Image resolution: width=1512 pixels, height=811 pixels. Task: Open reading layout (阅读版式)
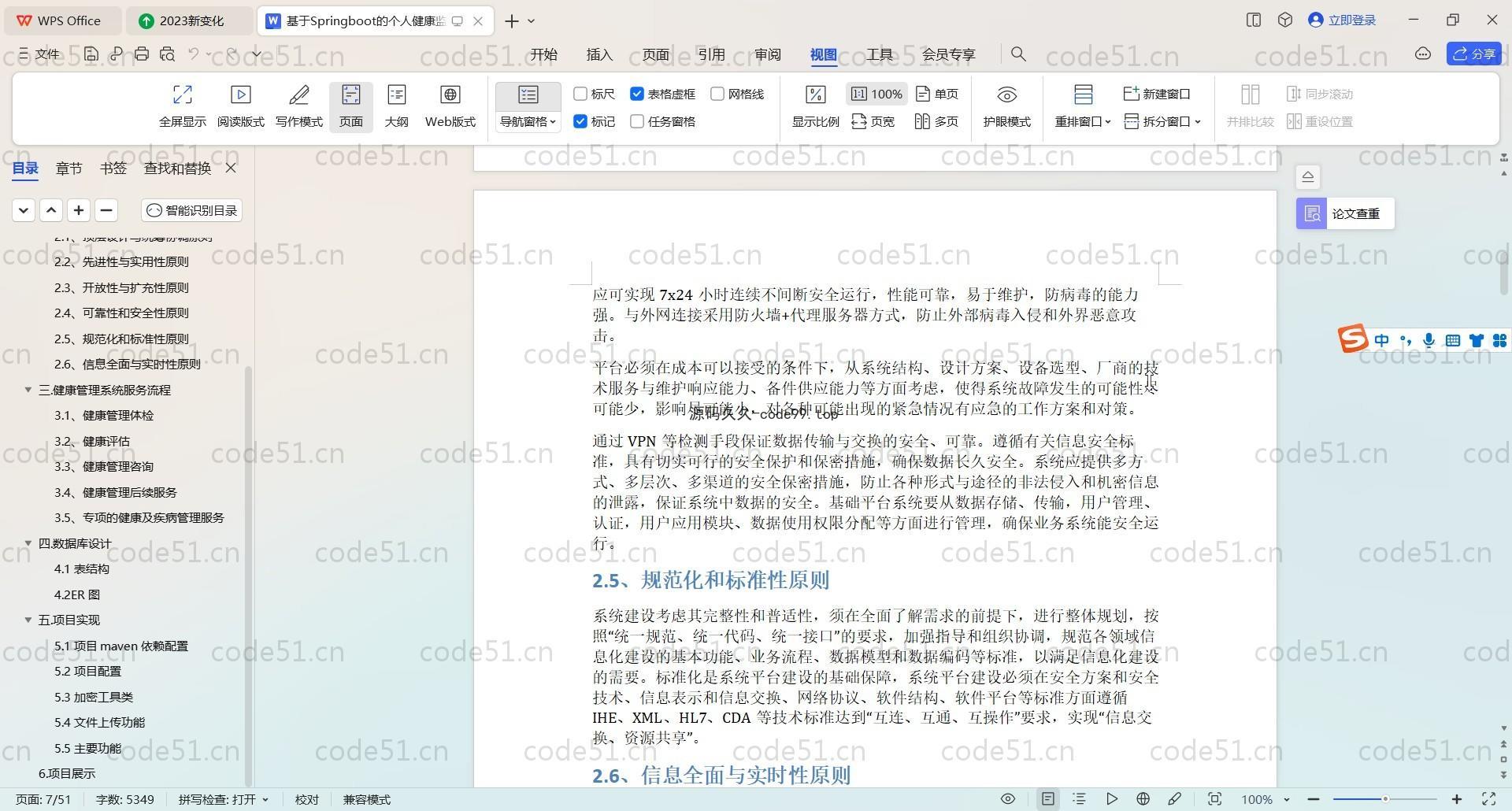click(x=240, y=106)
